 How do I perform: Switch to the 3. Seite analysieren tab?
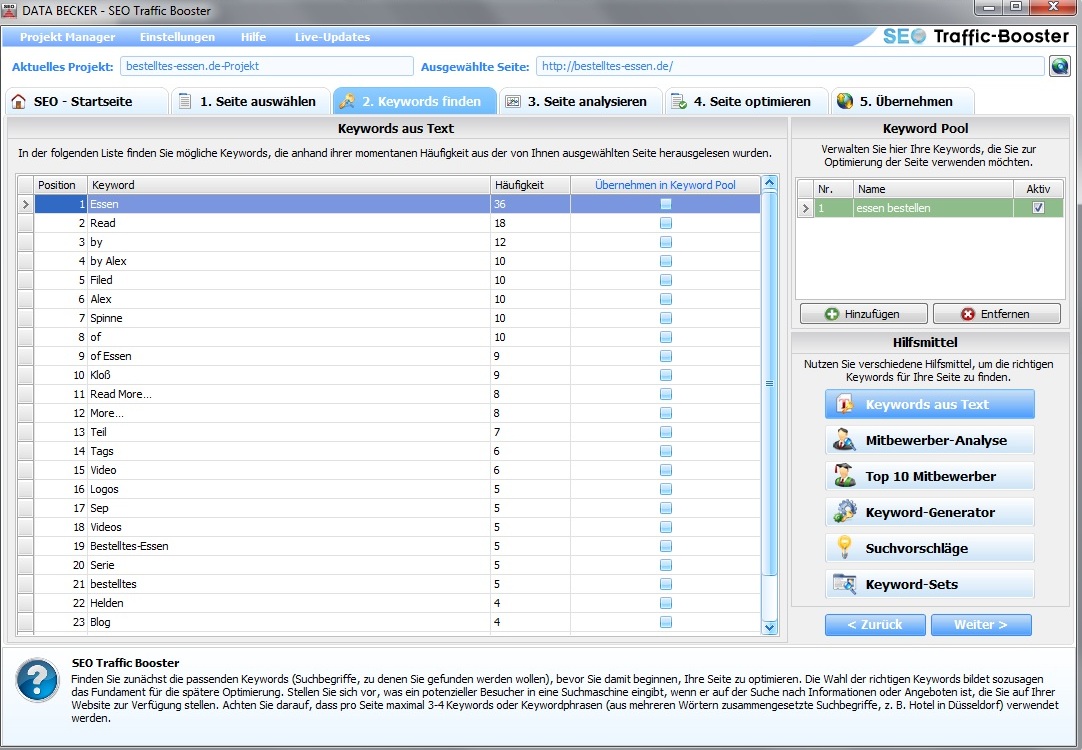[581, 101]
